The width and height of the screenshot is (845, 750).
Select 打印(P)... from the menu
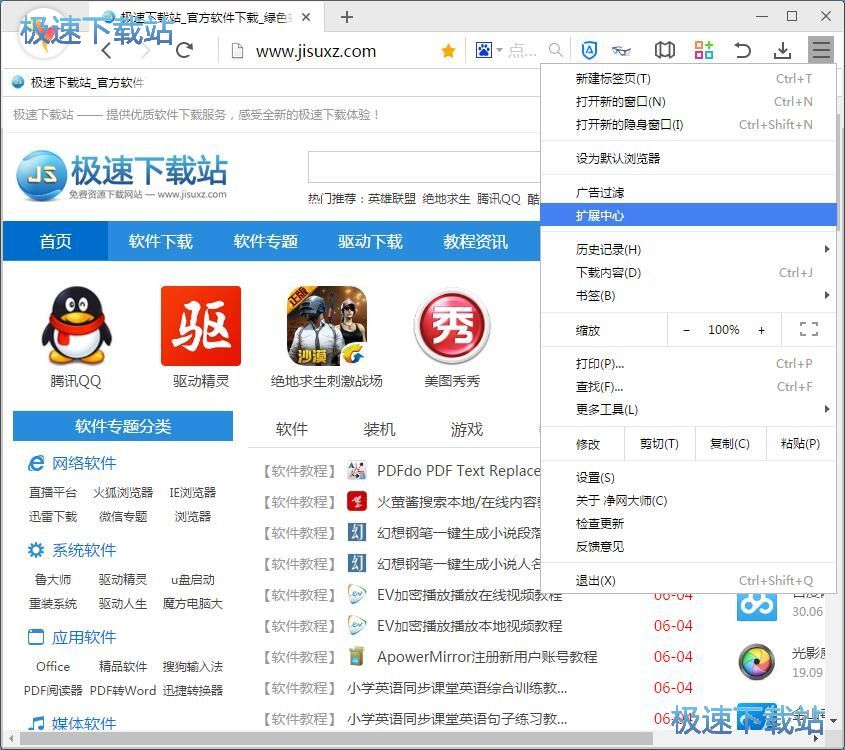point(688,364)
